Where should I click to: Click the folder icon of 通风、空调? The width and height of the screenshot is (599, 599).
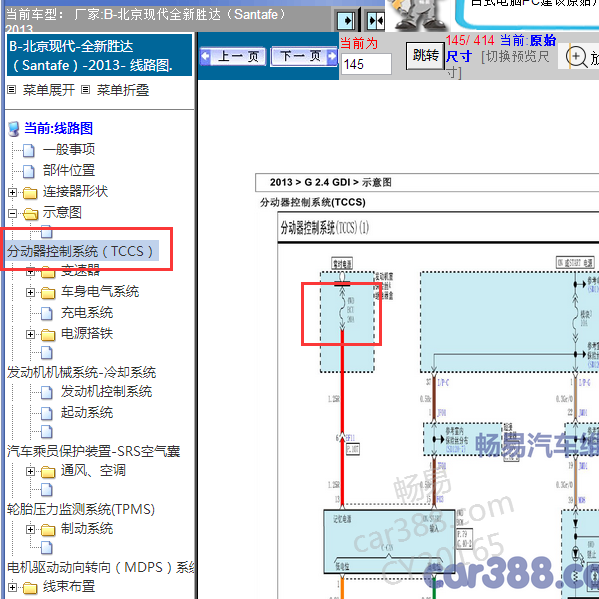pyautogui.click(x=48, y=472)
